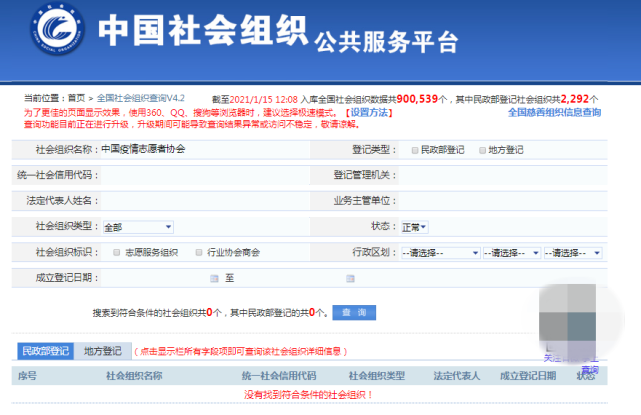Go to 首页 in breadcrumb
Image resolution: width=641 pixels, height=415 pixels.
click(76, 98)
